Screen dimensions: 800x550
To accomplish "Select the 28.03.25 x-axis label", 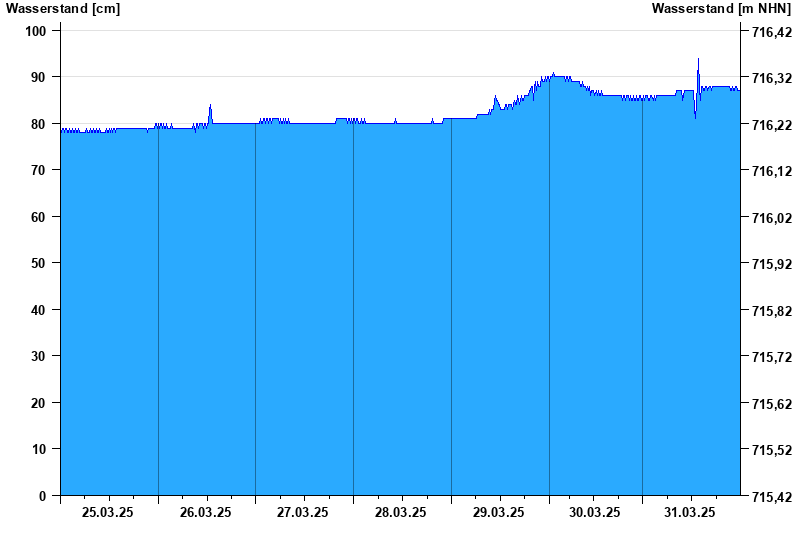I will click(x=401, y=513).
